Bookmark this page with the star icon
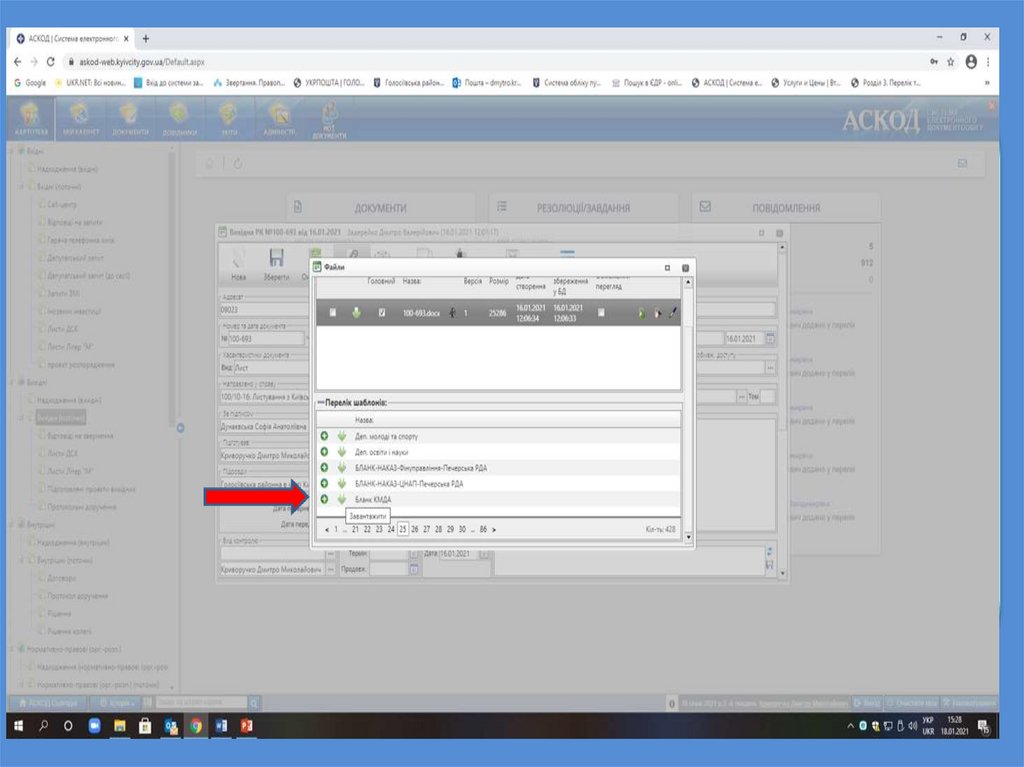 point(951,61)
